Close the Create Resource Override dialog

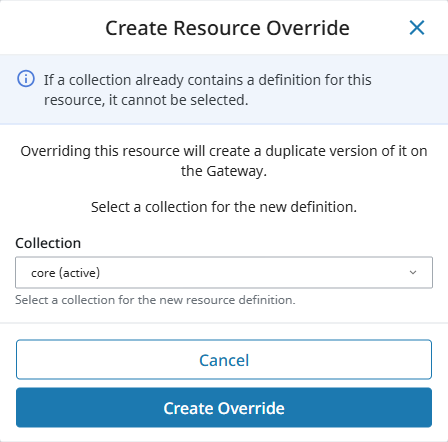(x=417, y=27)
